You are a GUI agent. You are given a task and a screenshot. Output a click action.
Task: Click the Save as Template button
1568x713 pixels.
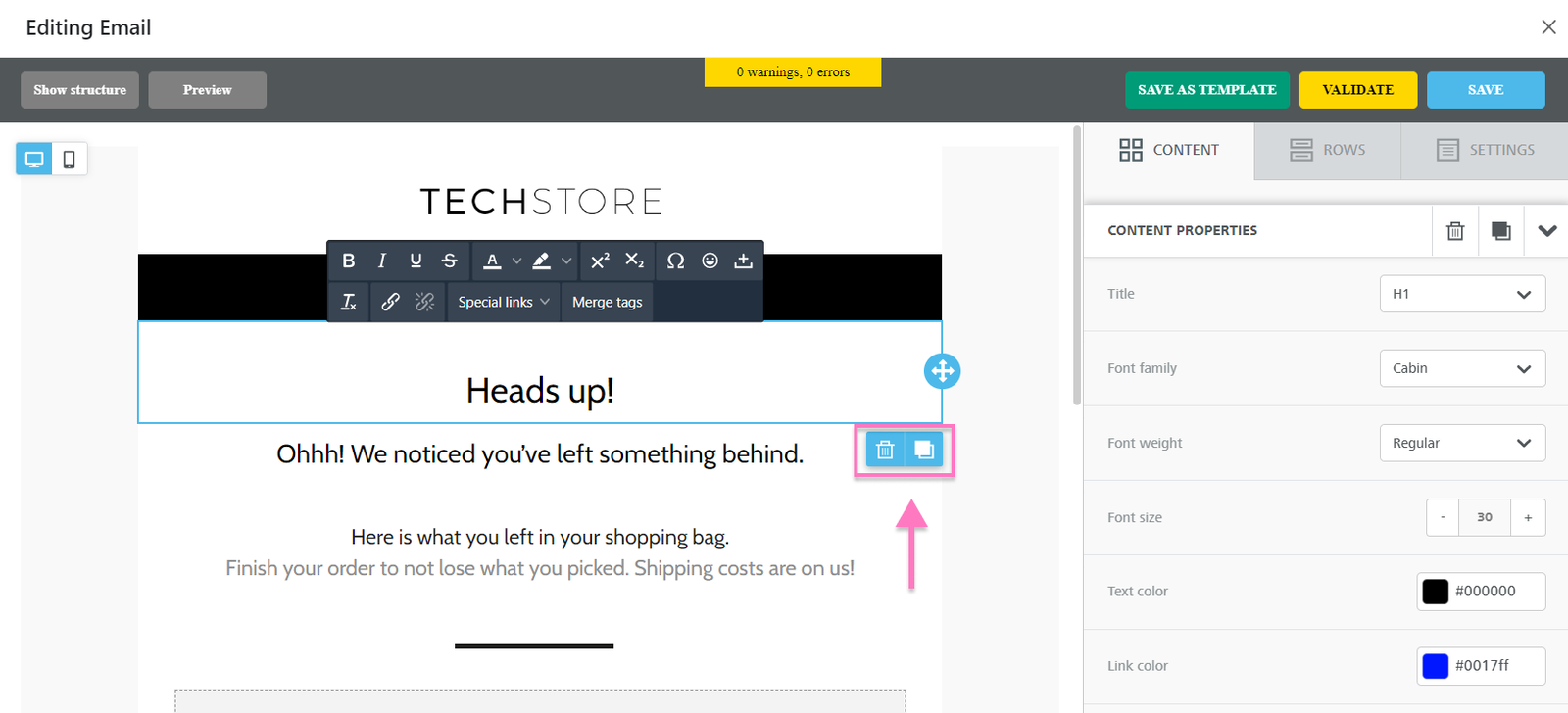coord(1206,90)
